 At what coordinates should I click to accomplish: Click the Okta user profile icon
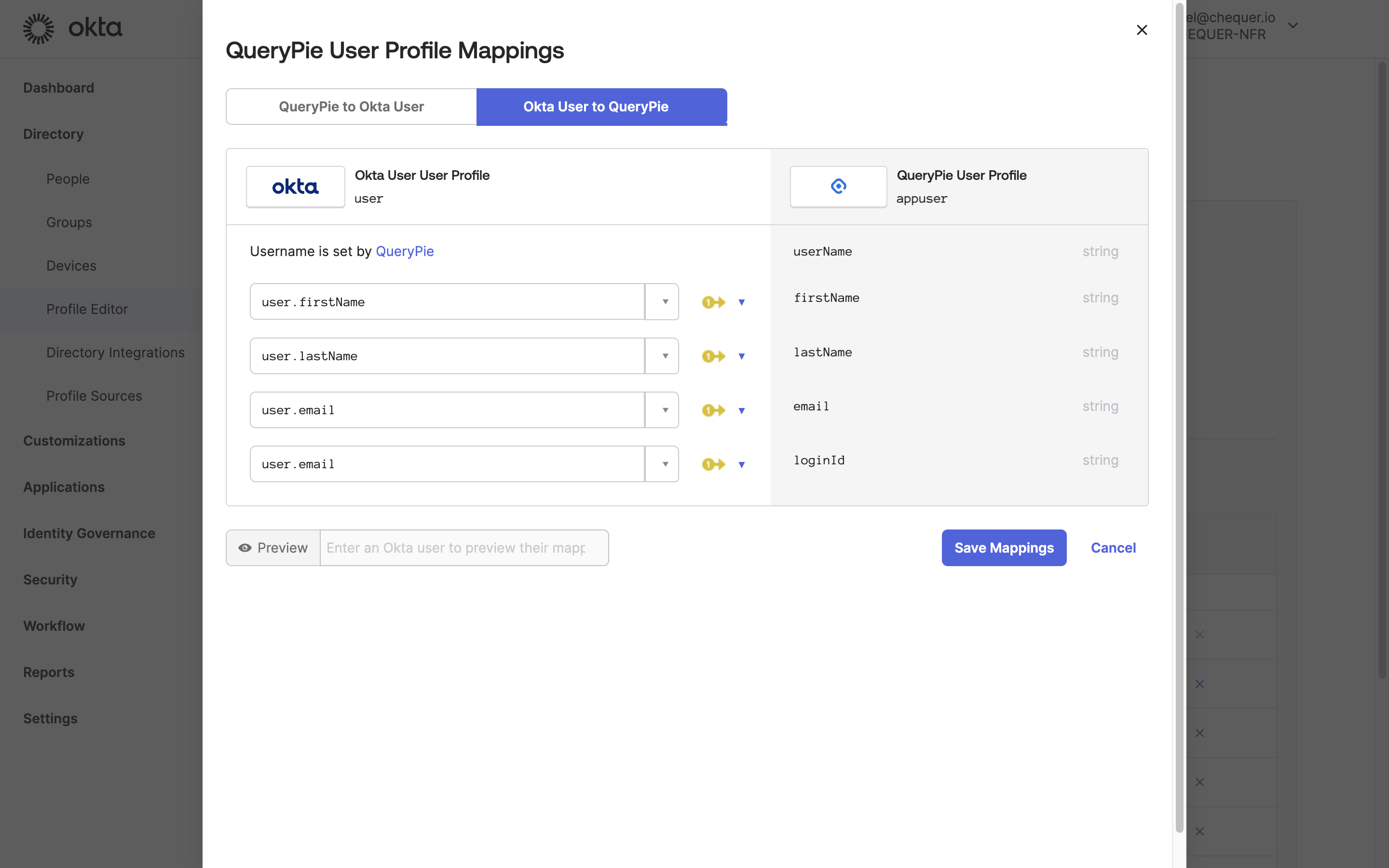click(x=295, y=186)
